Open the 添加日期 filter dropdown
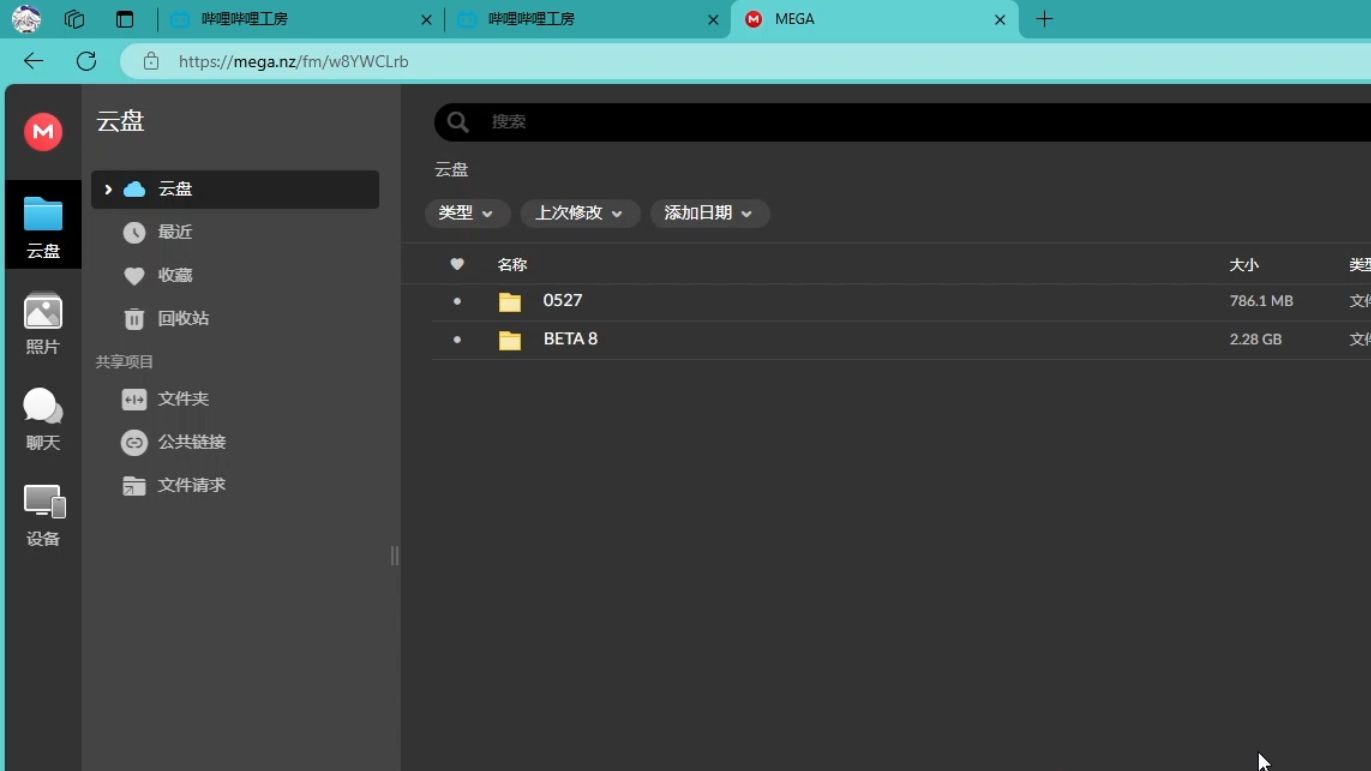Image resolution: width=1371 pixels, height=771 pixels. point(709,213)
